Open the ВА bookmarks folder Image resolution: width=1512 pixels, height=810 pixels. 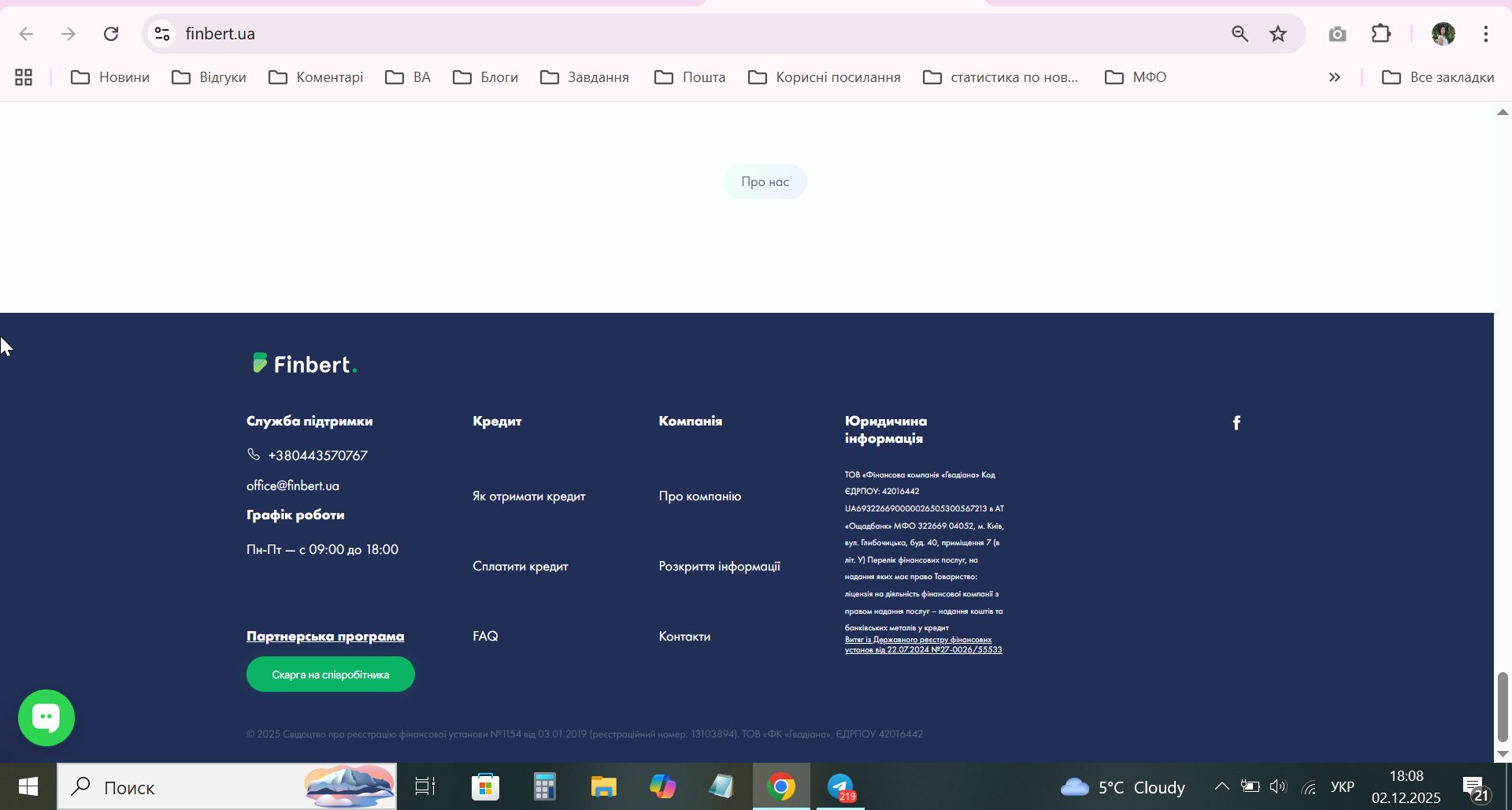[x=408, y=77]
